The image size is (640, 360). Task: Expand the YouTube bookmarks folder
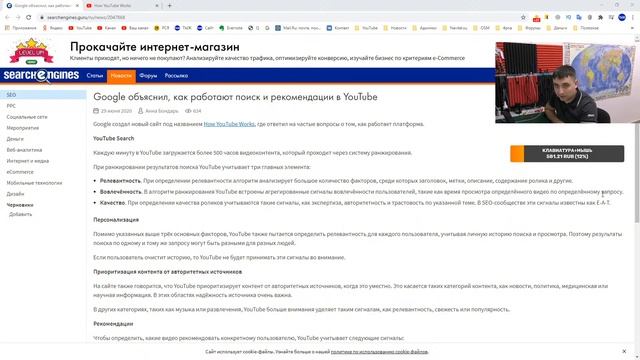[x=366, y=28]
